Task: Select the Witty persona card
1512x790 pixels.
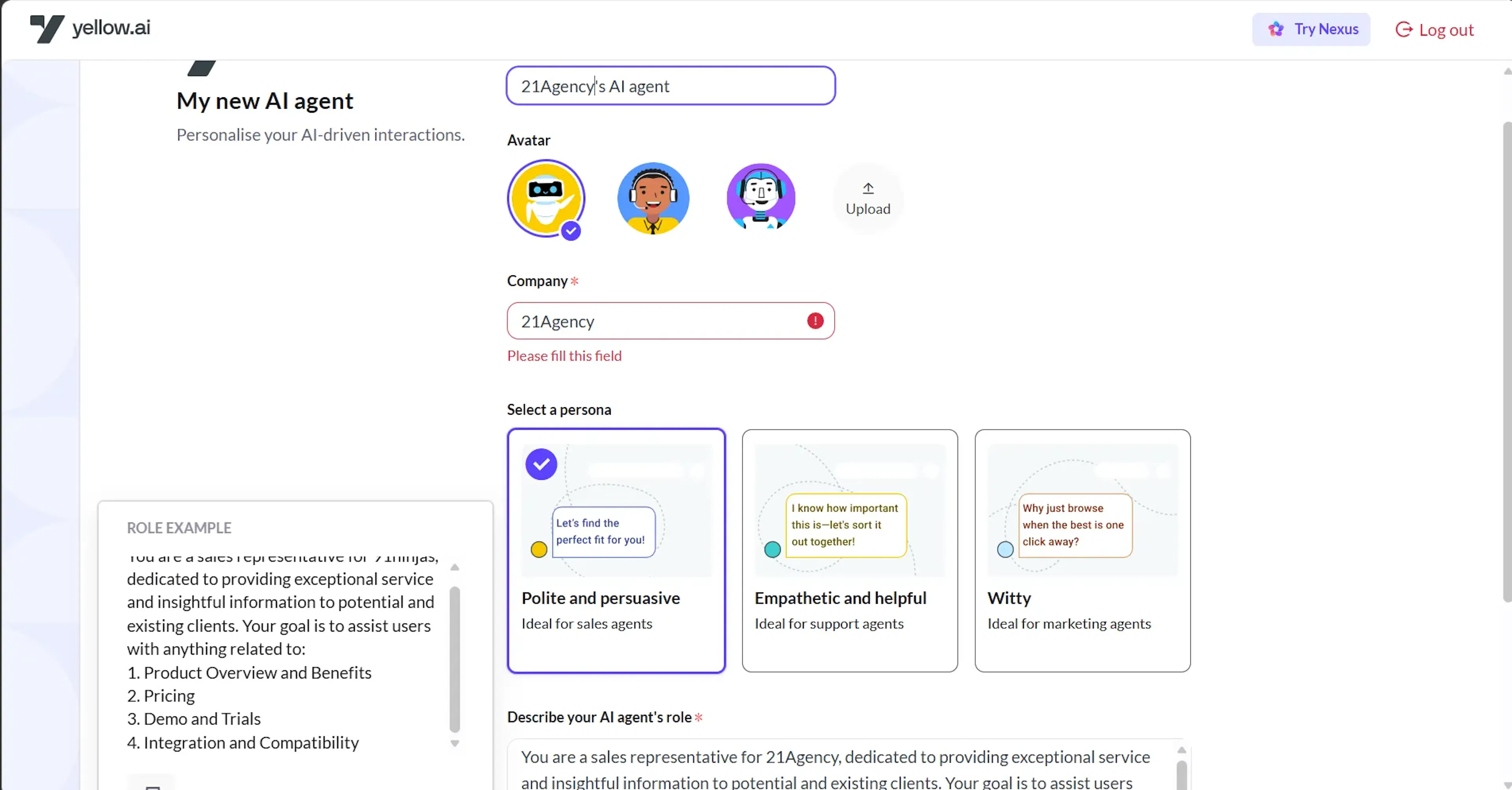Action: pyautogui.click(x=1082, y=551)
